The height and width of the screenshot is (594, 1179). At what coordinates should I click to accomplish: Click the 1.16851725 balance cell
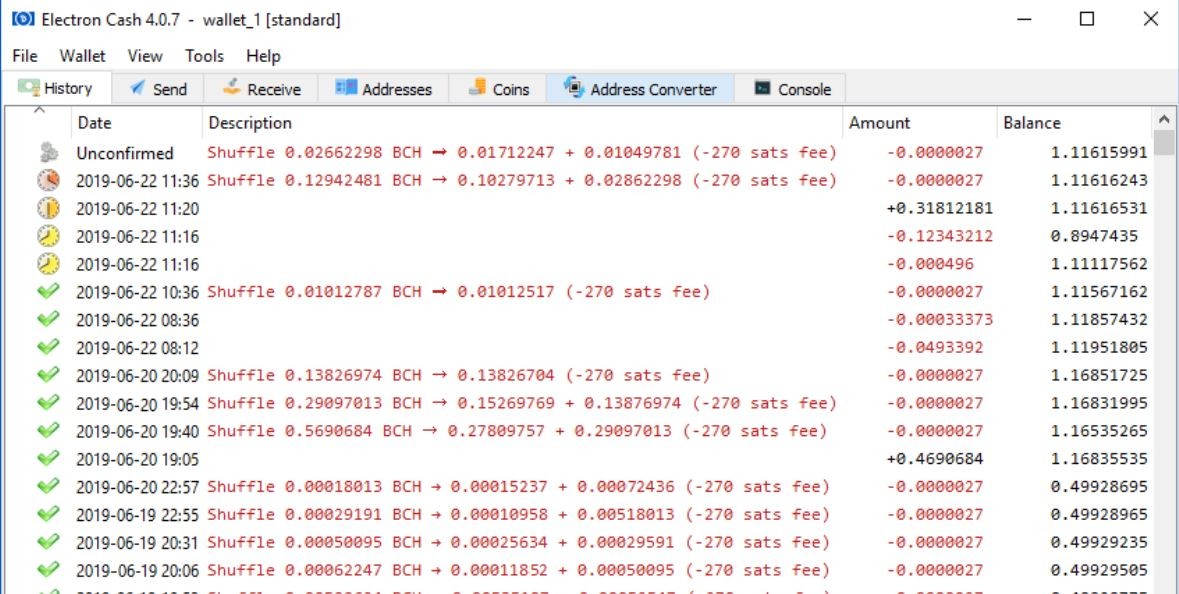1099,375
